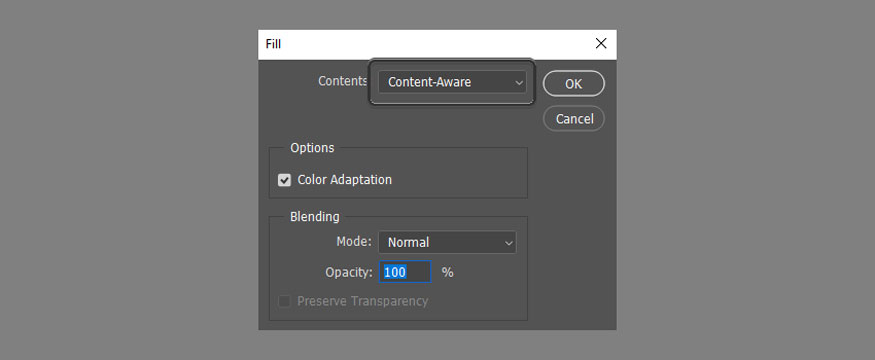Open the Contents dropdown showing Content-Aware

coord(452,82)
